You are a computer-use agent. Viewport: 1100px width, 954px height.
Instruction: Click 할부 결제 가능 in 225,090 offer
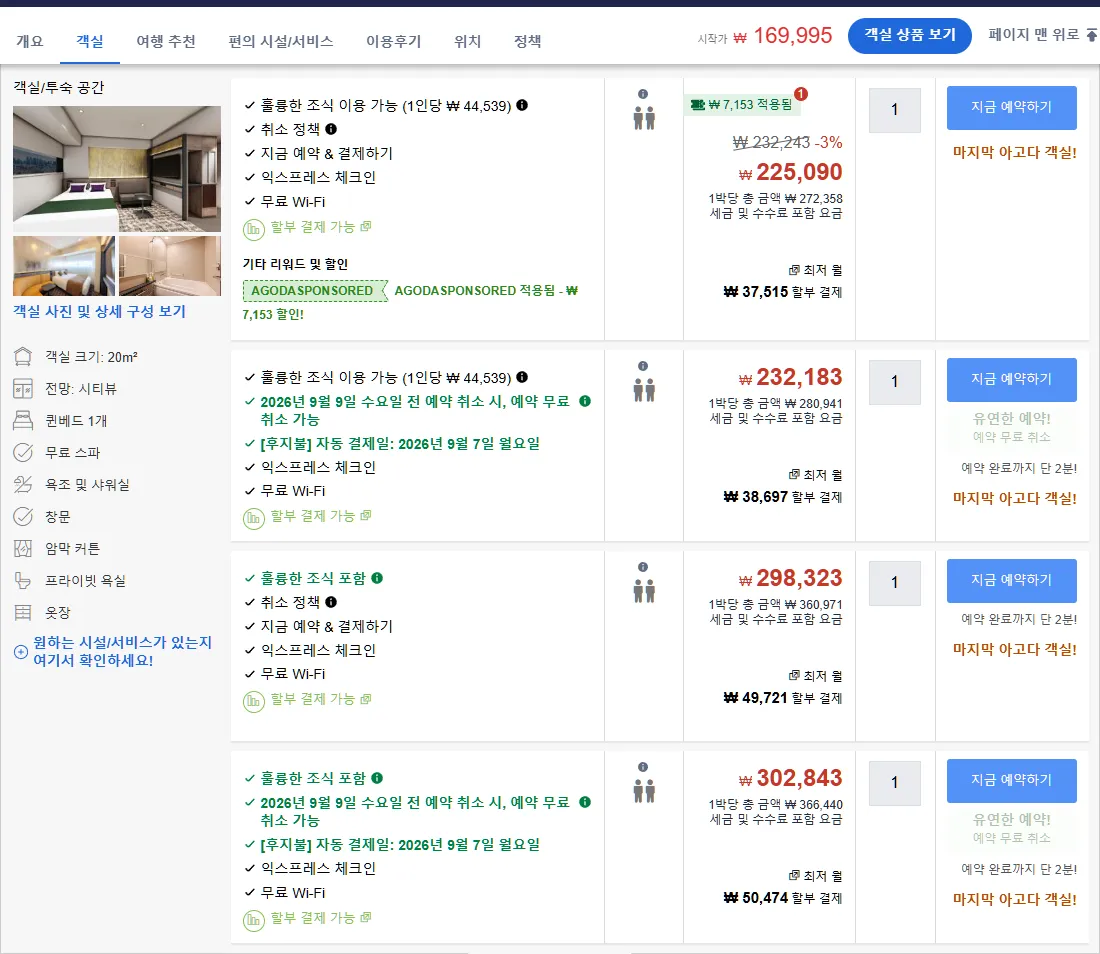[321, 227]
